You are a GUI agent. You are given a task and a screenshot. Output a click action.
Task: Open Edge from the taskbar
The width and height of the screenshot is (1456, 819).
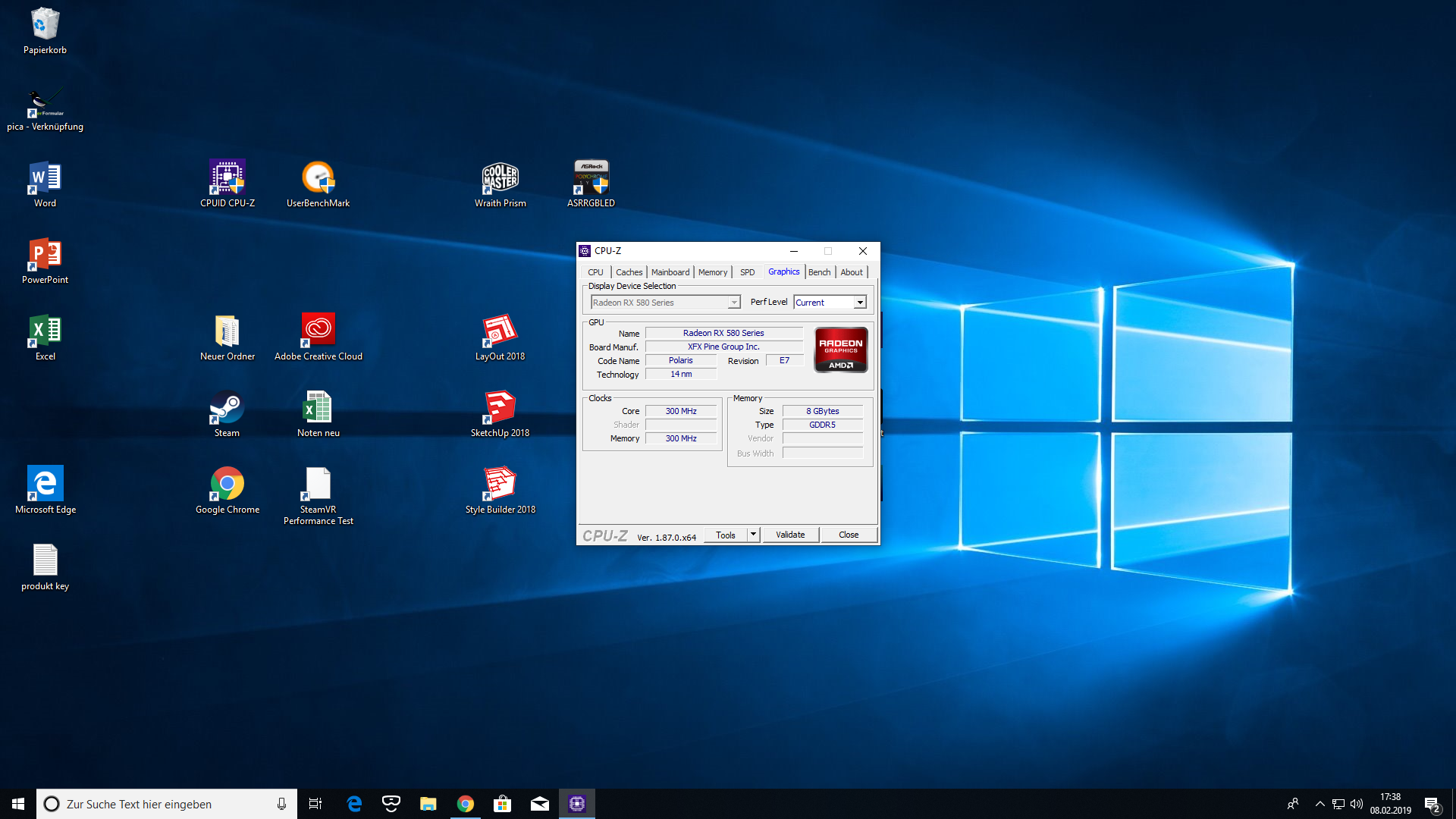(x=353, y=804)
